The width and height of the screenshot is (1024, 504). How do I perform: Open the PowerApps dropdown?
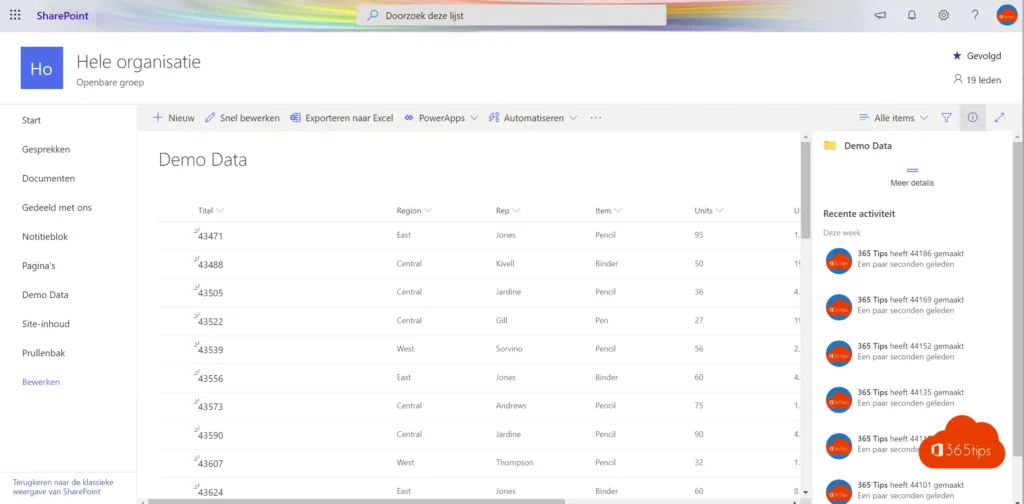(x=441, y=118)
